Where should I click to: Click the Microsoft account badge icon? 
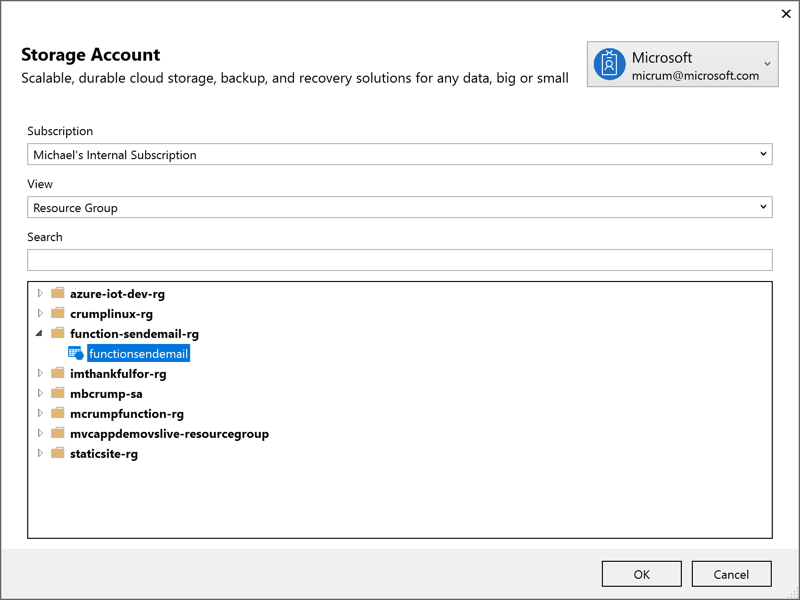pos(609,64)
